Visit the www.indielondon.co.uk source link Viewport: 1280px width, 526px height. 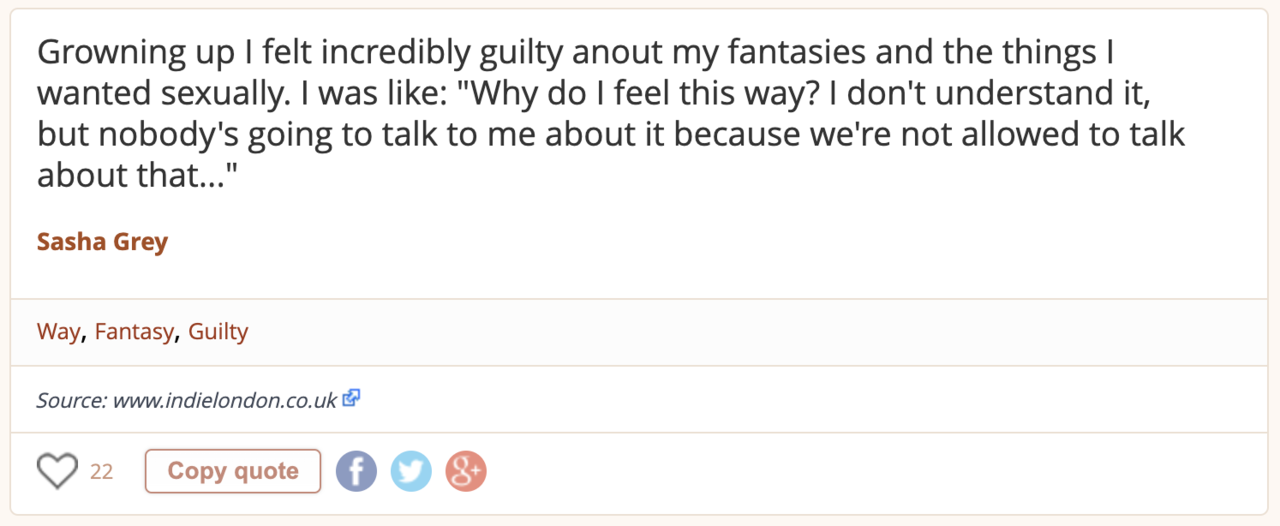point(224,400)
